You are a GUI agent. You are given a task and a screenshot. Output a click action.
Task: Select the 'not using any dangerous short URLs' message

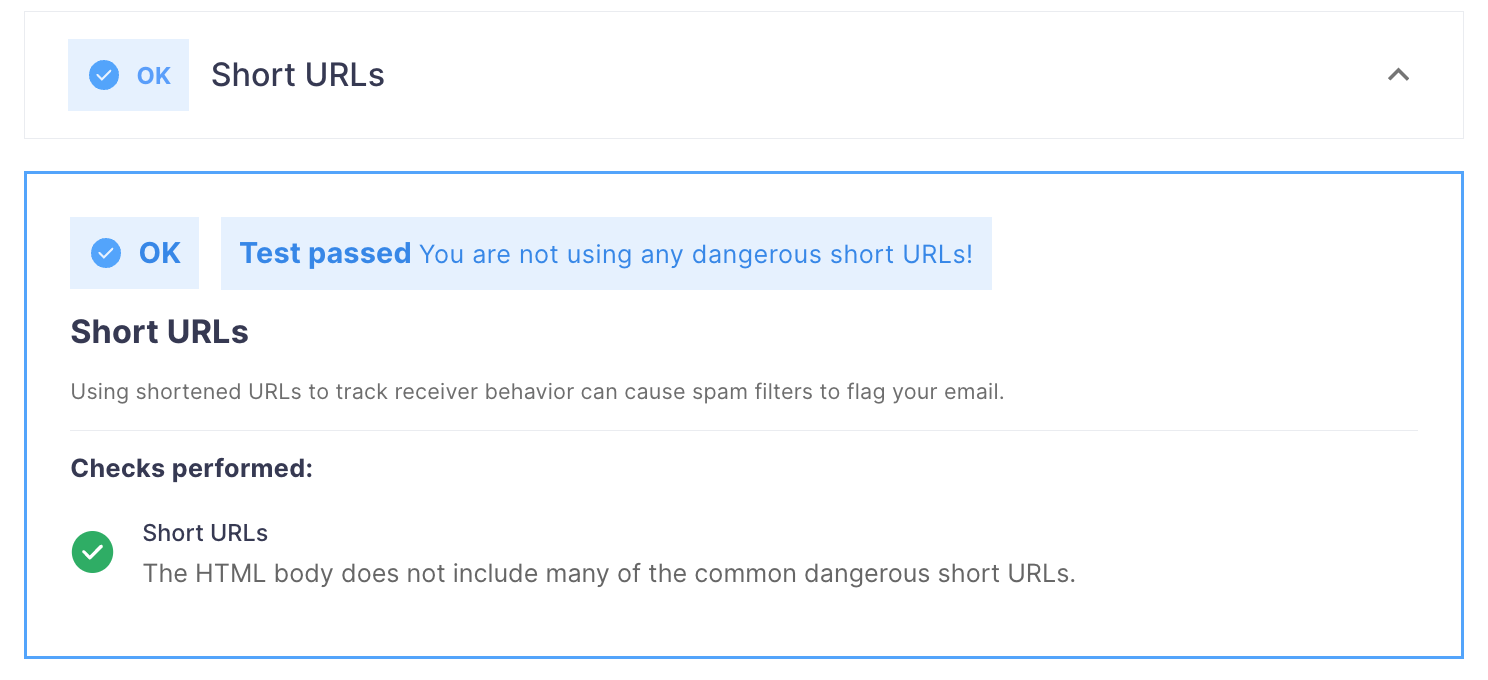[696, 254]
